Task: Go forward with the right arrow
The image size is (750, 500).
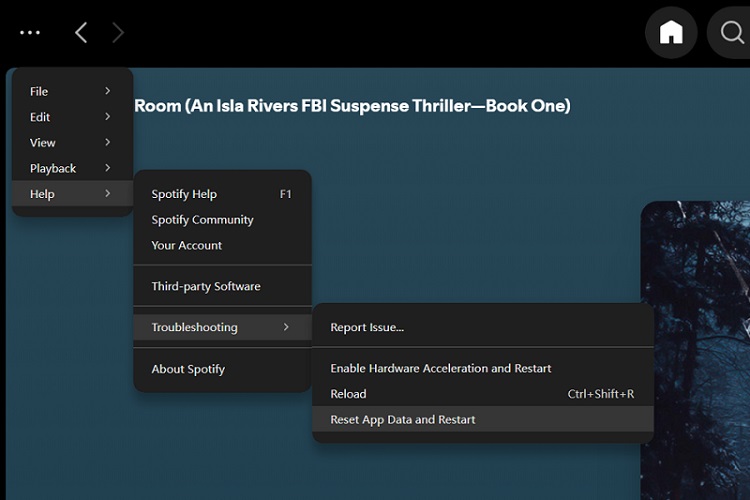Action: click(118, 33)
